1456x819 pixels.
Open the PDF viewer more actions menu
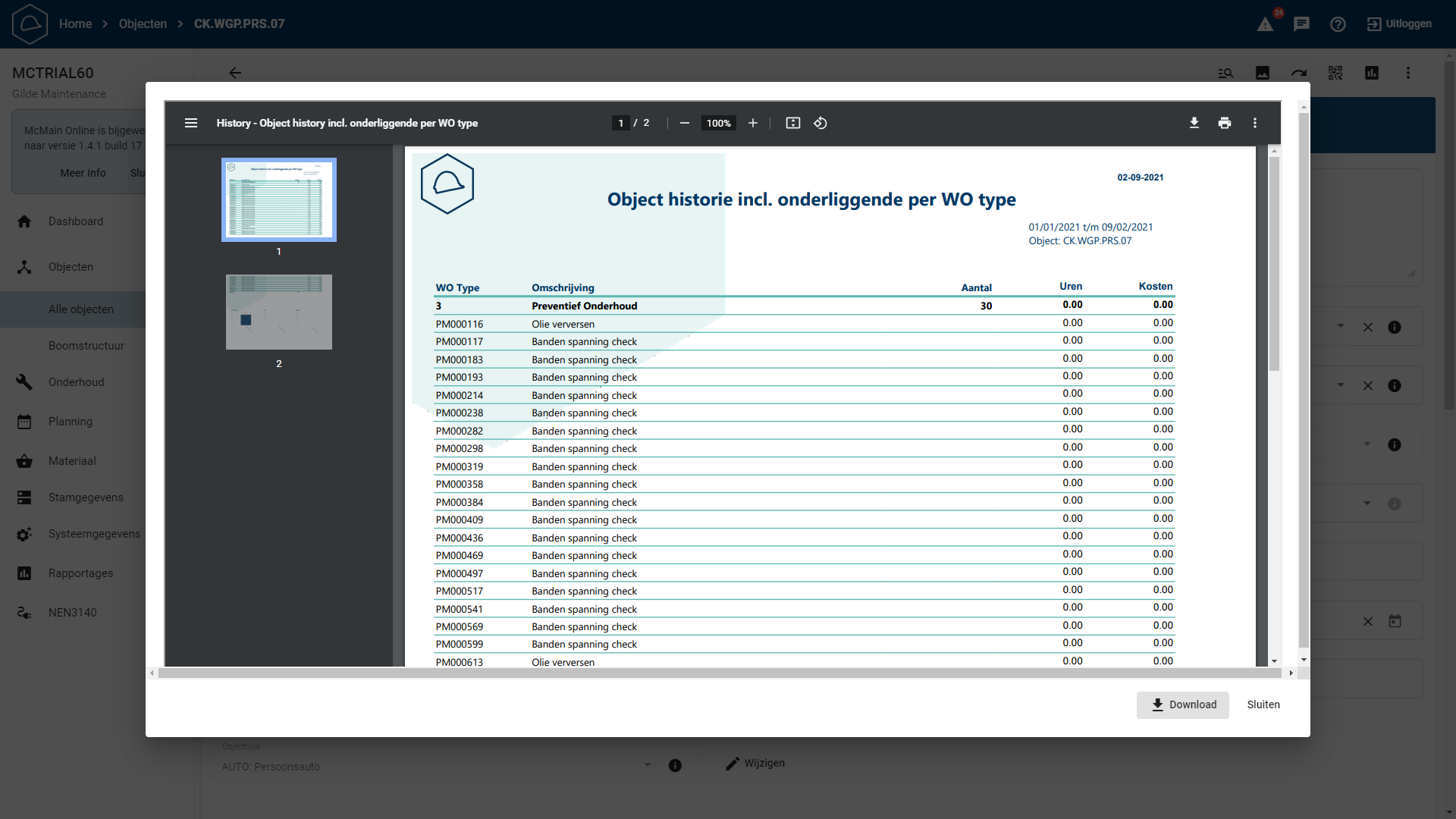click(1255, 123)
